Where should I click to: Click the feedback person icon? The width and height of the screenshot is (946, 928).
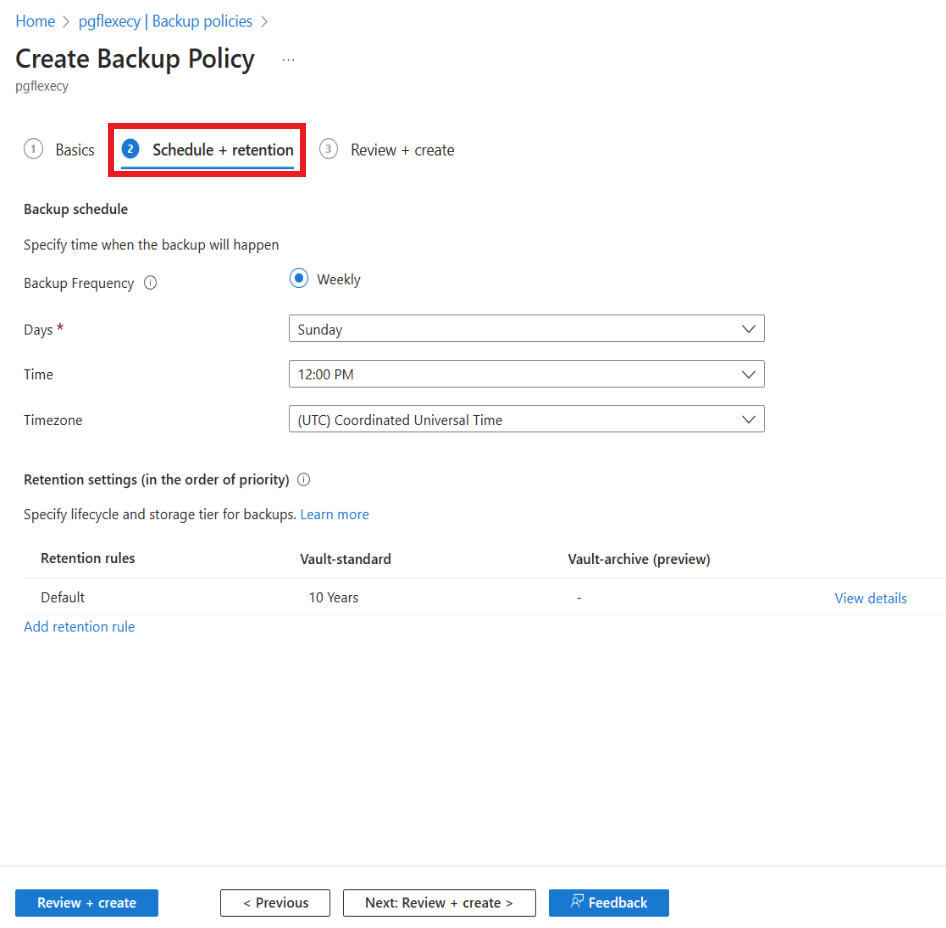[x=577, y=901]
